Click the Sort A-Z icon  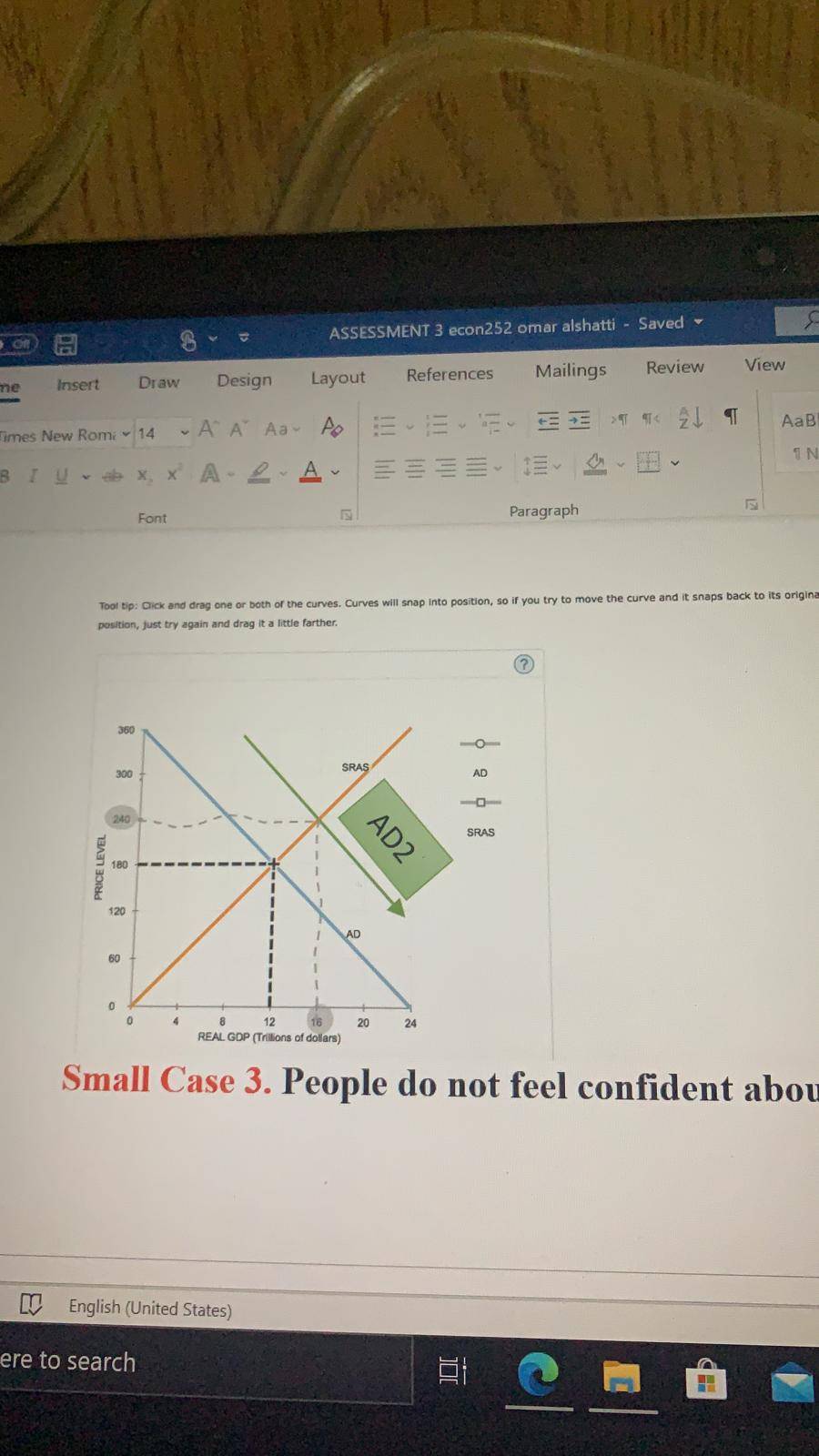click(x=691, y=417)
